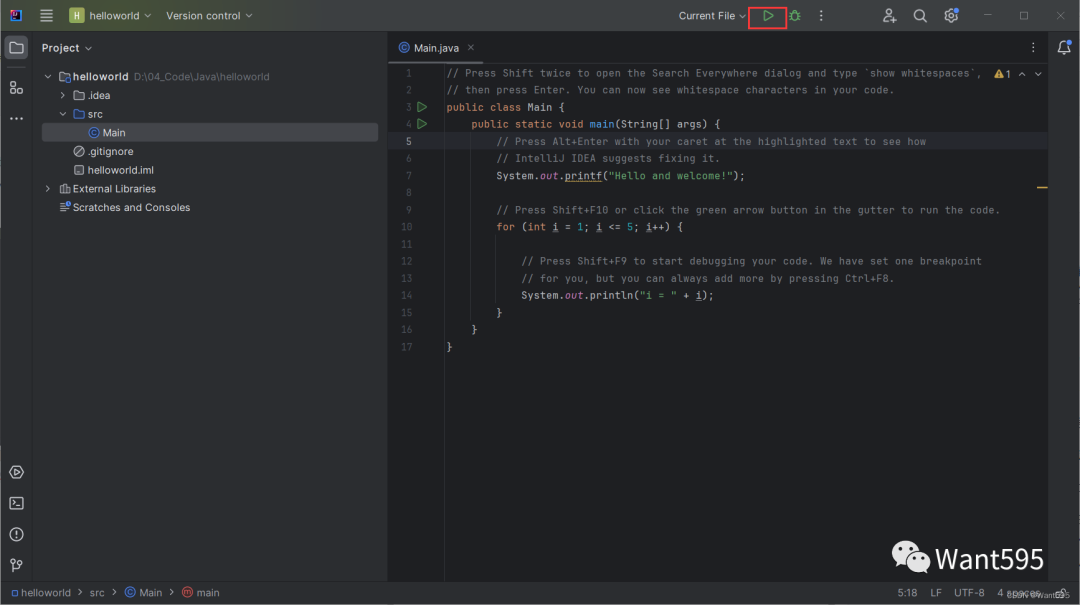
Task: Click helloworld in breadcrumb bar
Action: pyautogui.click(x=41, y=593)
